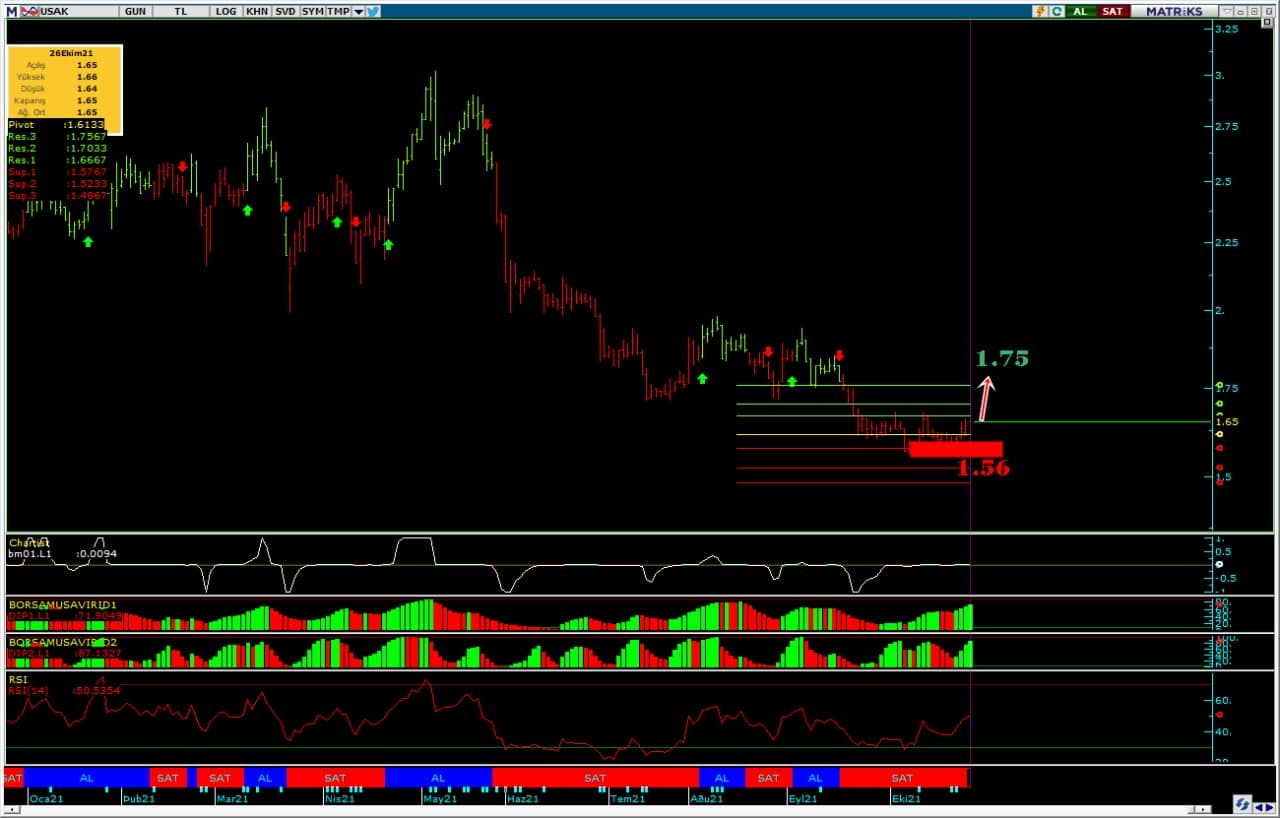Open the GUN period selector
This screenshot has height=818, width=1280.
[x=134, y=11]
